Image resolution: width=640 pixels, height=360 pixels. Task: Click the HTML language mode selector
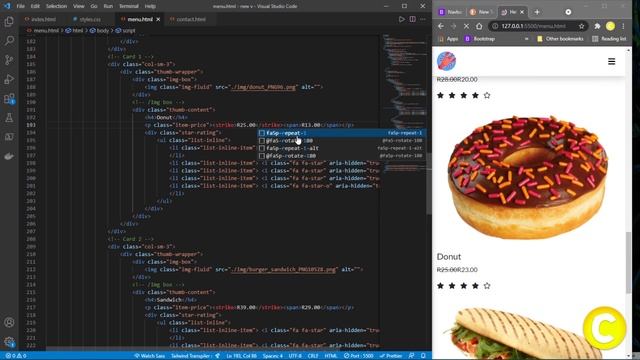(331, 356)
